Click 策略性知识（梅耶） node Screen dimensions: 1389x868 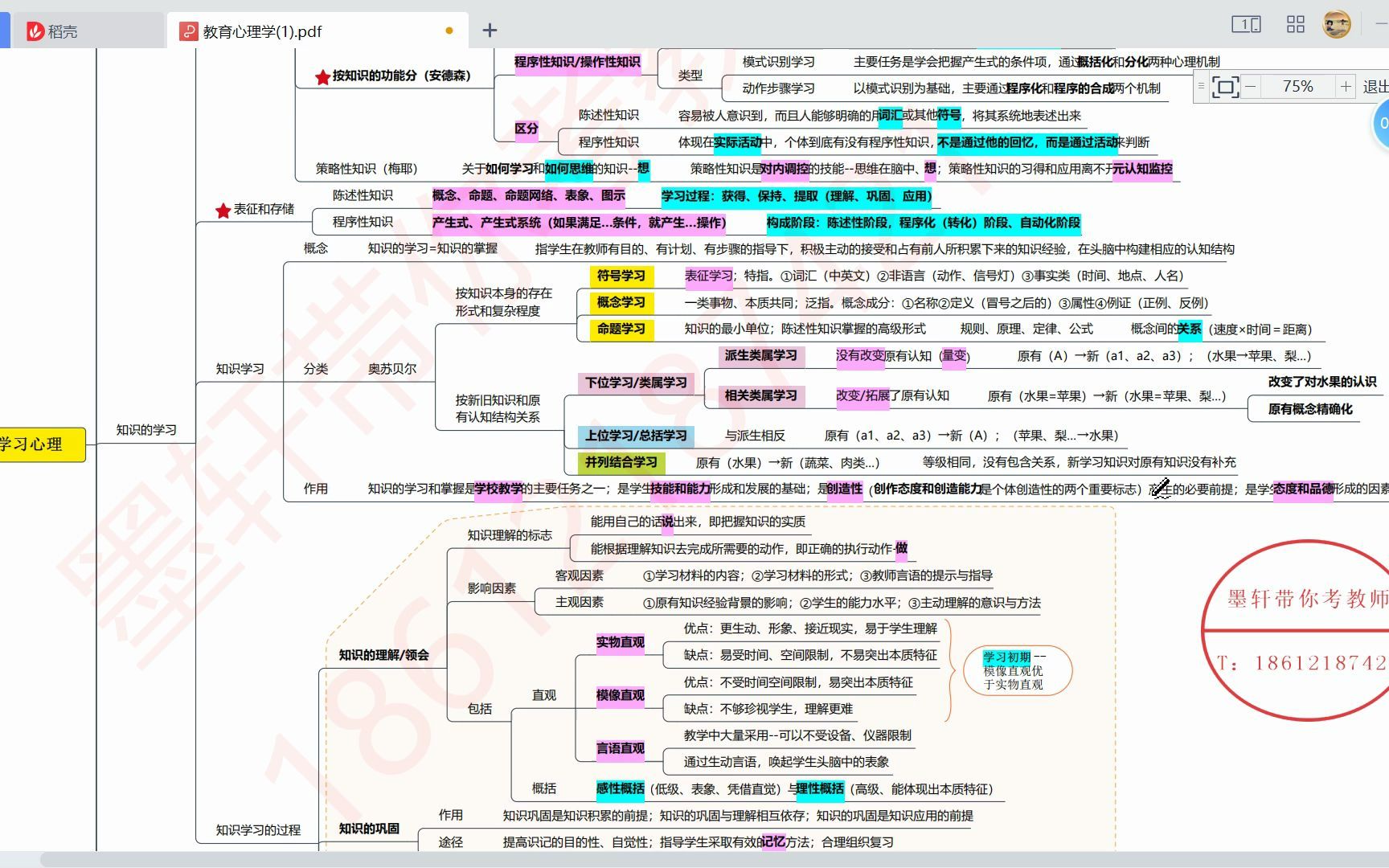point(367,169)
